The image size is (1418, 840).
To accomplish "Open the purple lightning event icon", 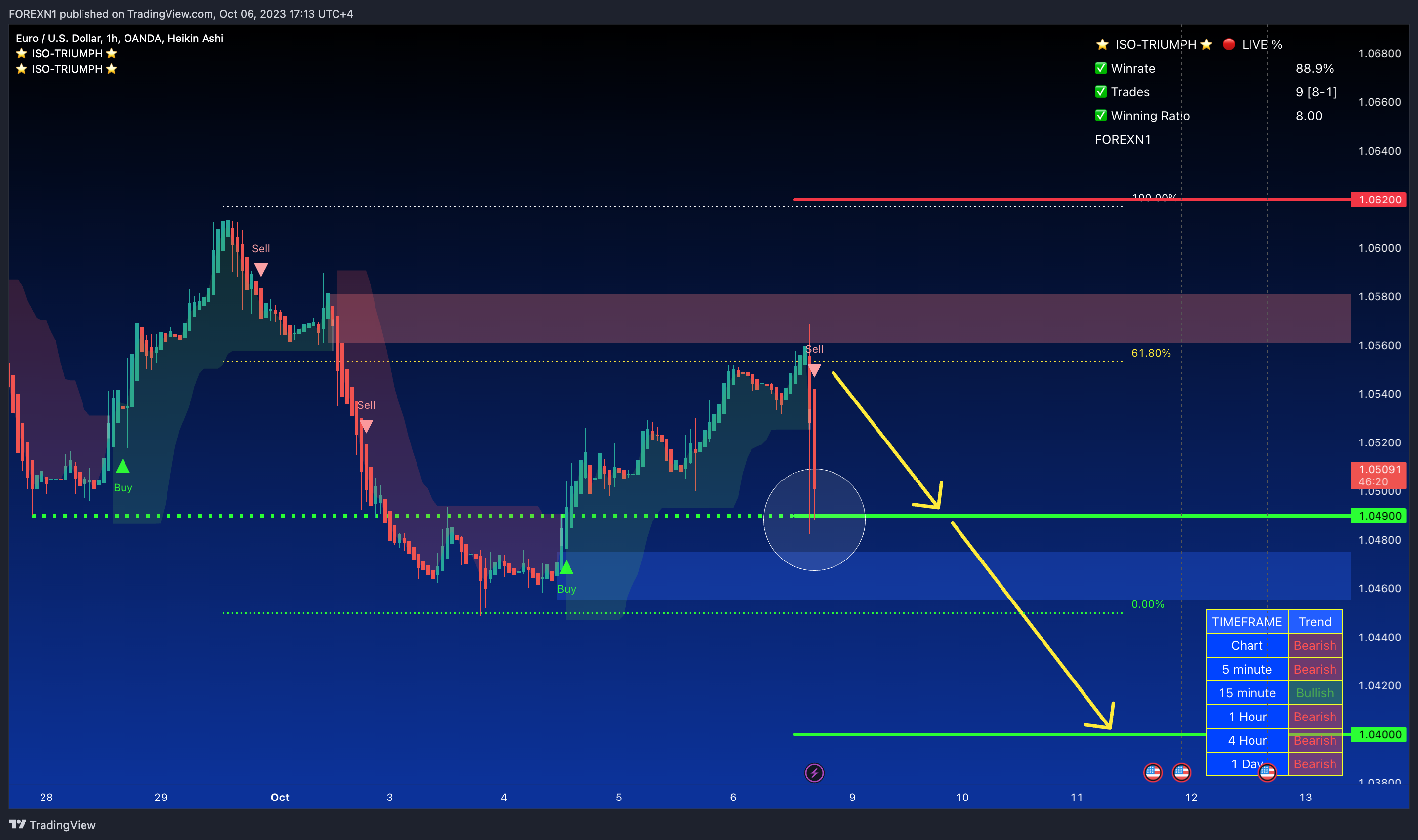I will click(814, 773).
